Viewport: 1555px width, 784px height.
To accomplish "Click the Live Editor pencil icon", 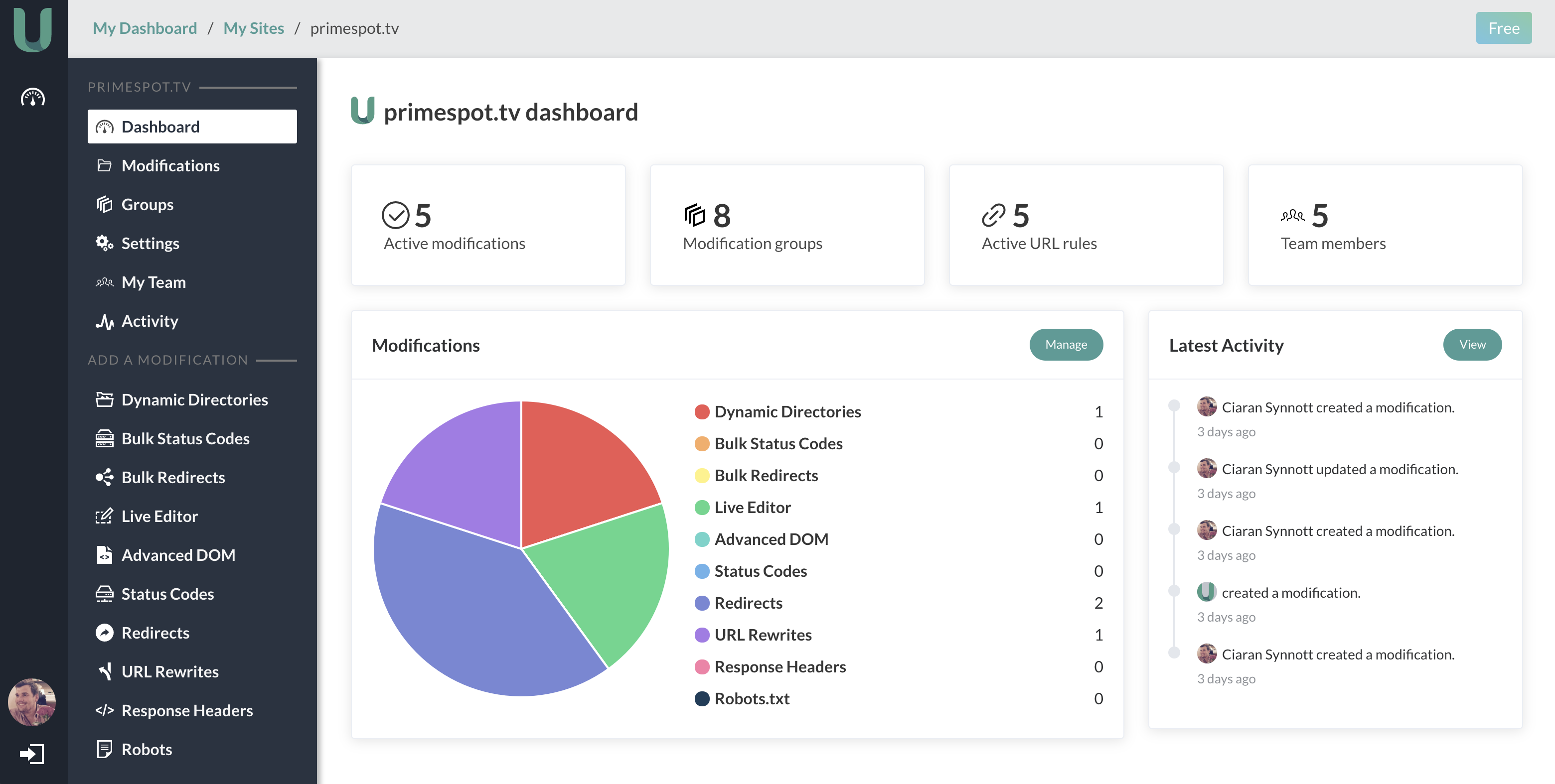I will (x=105, y=516).
